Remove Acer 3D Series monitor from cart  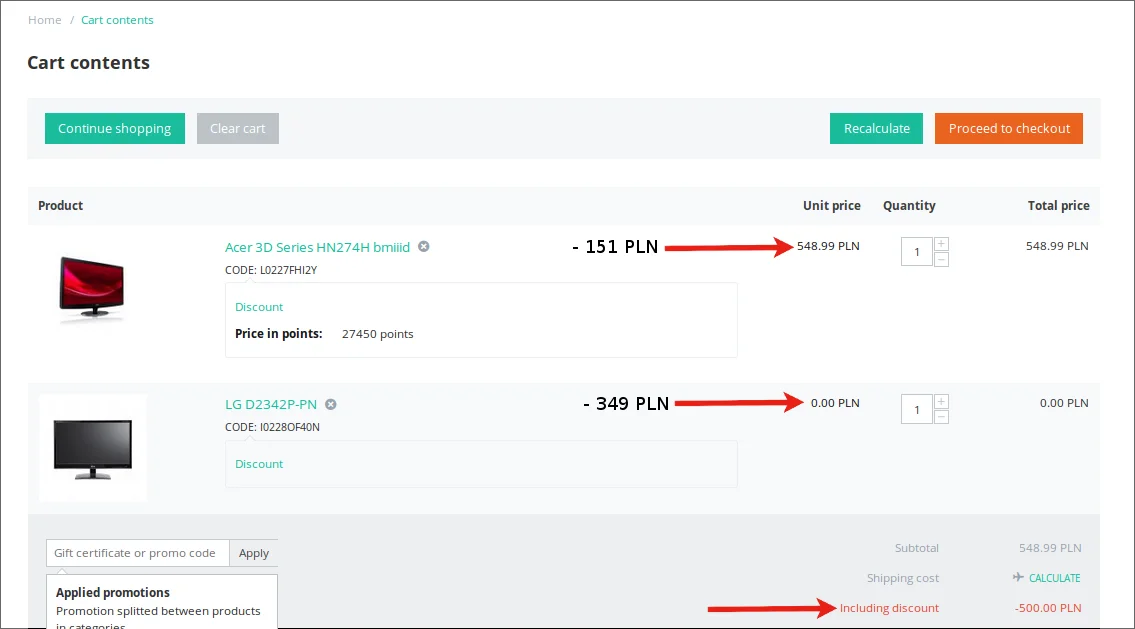pyautogui.click(x=424, y=247)
